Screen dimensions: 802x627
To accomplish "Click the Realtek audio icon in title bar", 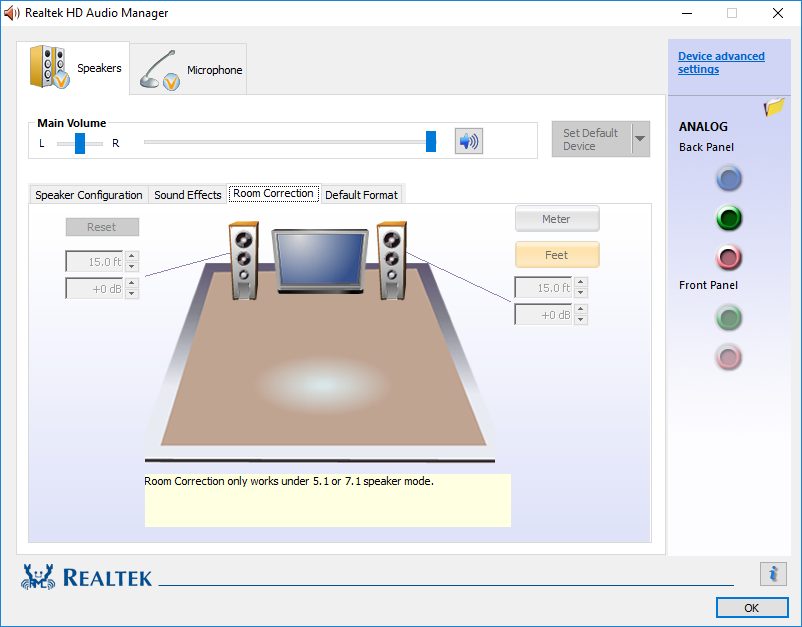I will point(11,13).
